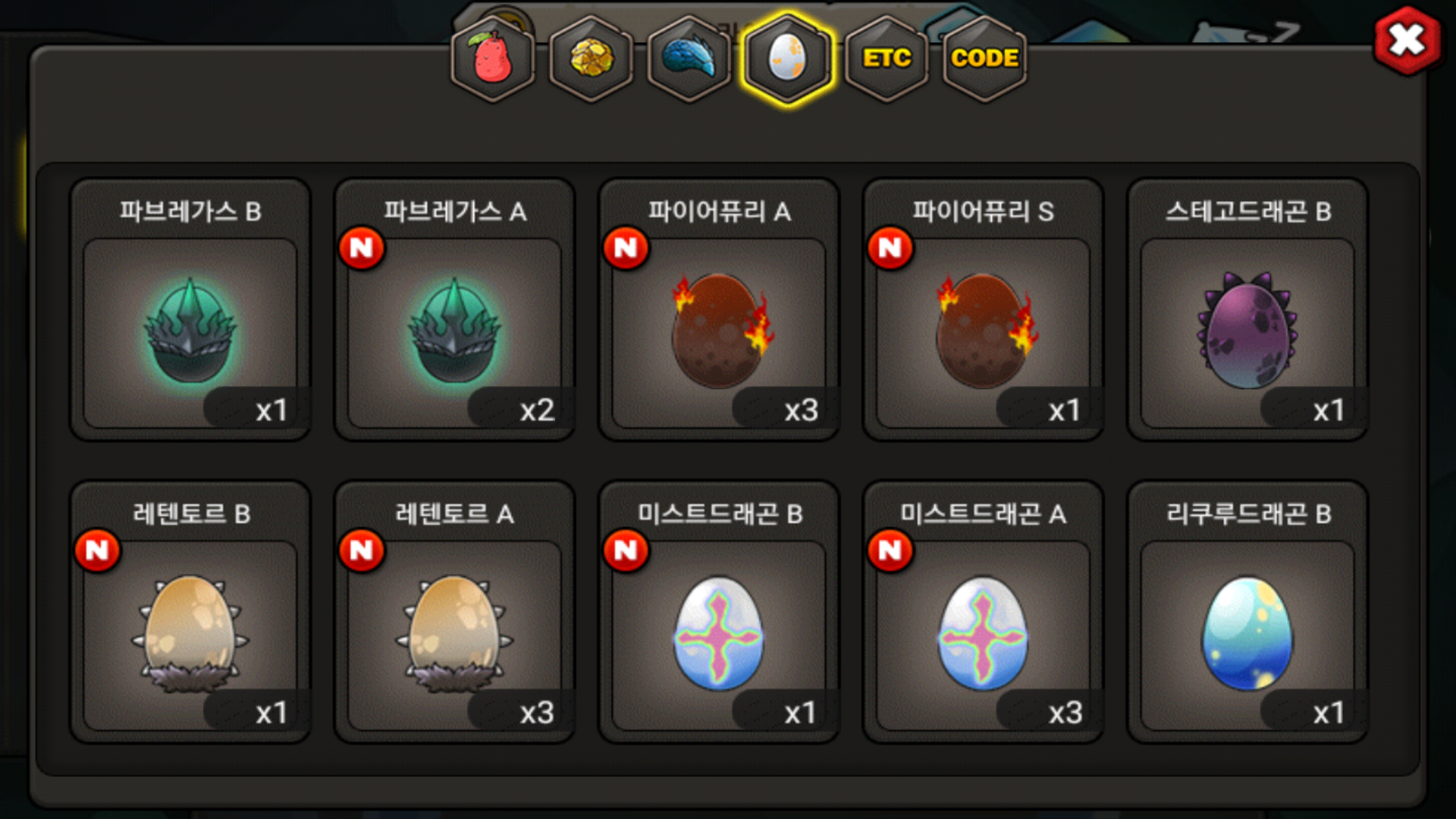Select the blue 리쿠루드래곤 B egg

(1248, 612)
